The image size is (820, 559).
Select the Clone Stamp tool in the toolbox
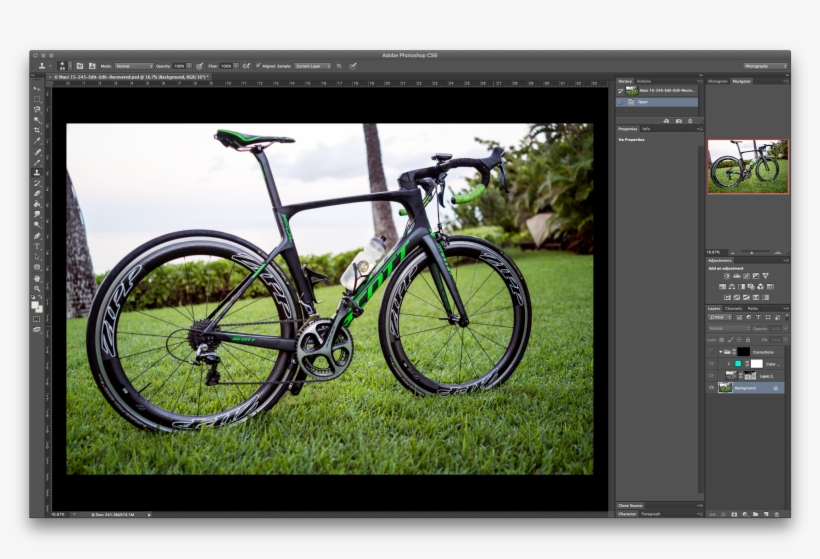pyautogui.click(x=37, y=173)
